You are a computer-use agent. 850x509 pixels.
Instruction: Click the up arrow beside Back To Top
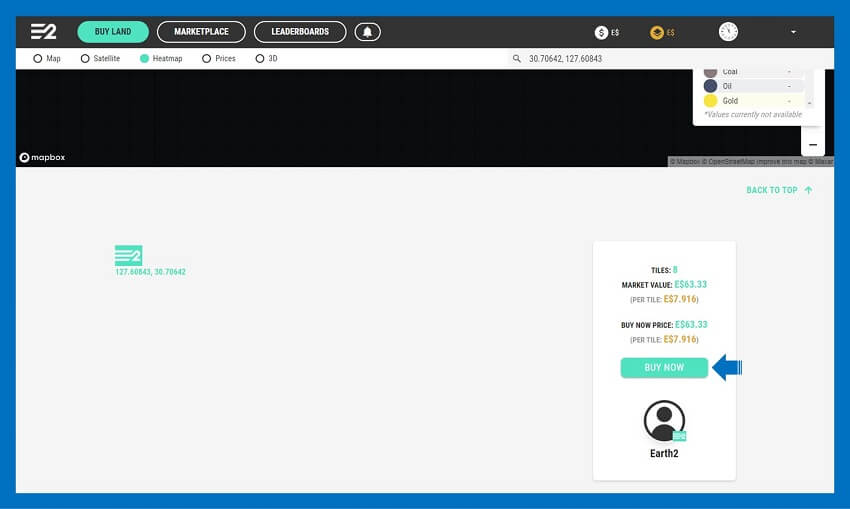coord(808,190)
